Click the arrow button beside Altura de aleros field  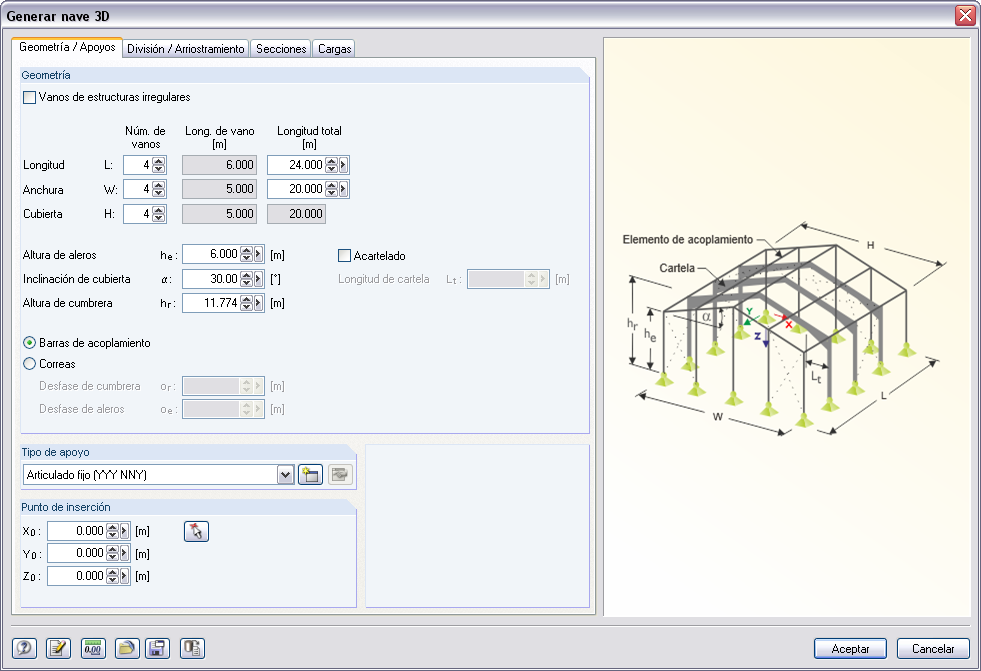tap(258, 255)
